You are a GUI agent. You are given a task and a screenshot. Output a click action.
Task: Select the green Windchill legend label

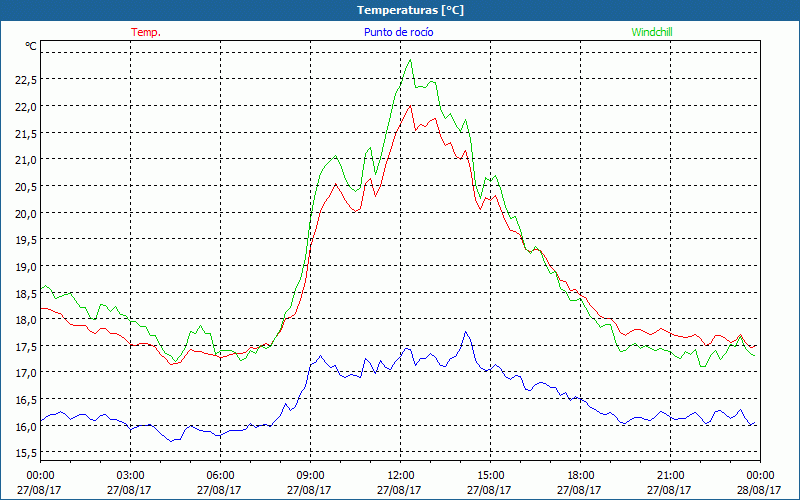652,32
